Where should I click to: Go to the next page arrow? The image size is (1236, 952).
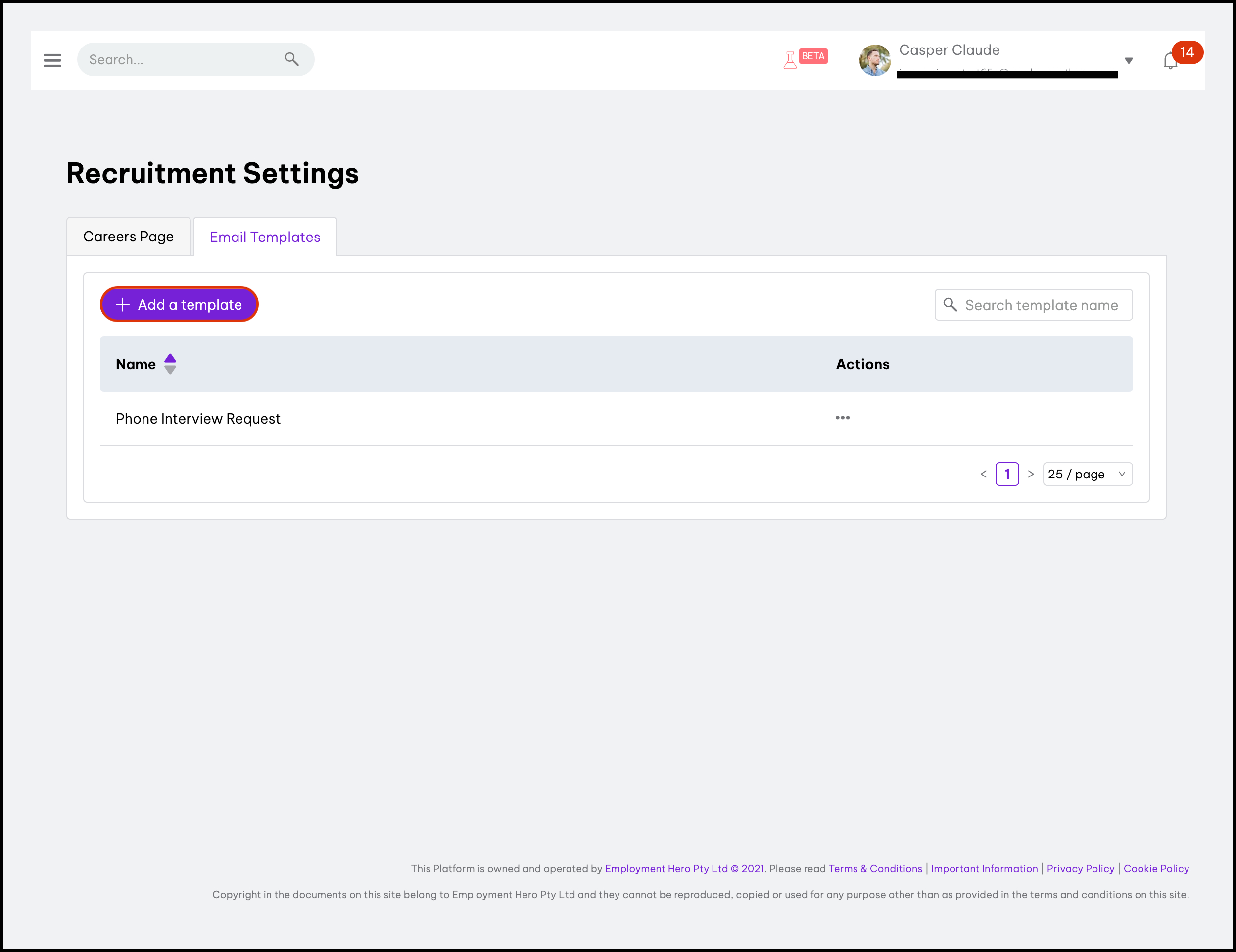point(1031,475)
